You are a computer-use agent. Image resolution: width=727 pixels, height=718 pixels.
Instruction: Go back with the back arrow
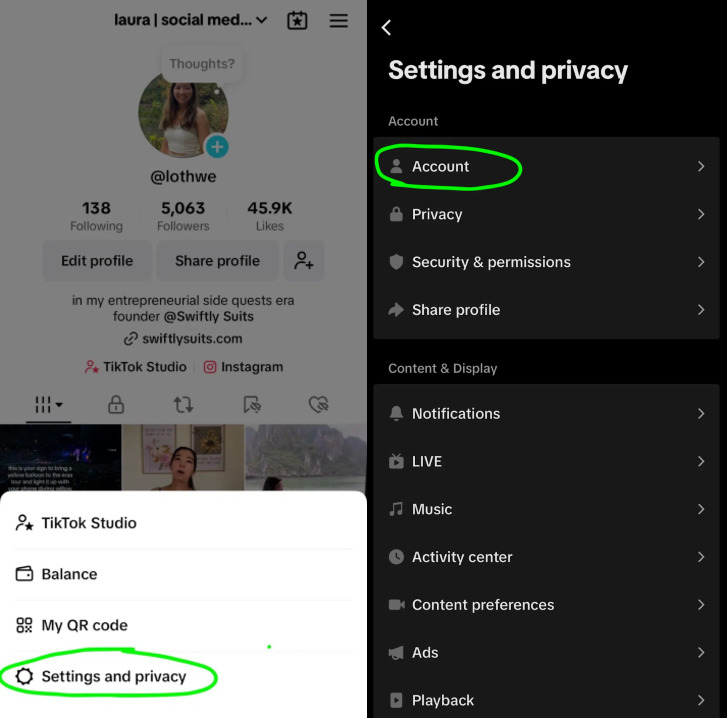387,28
